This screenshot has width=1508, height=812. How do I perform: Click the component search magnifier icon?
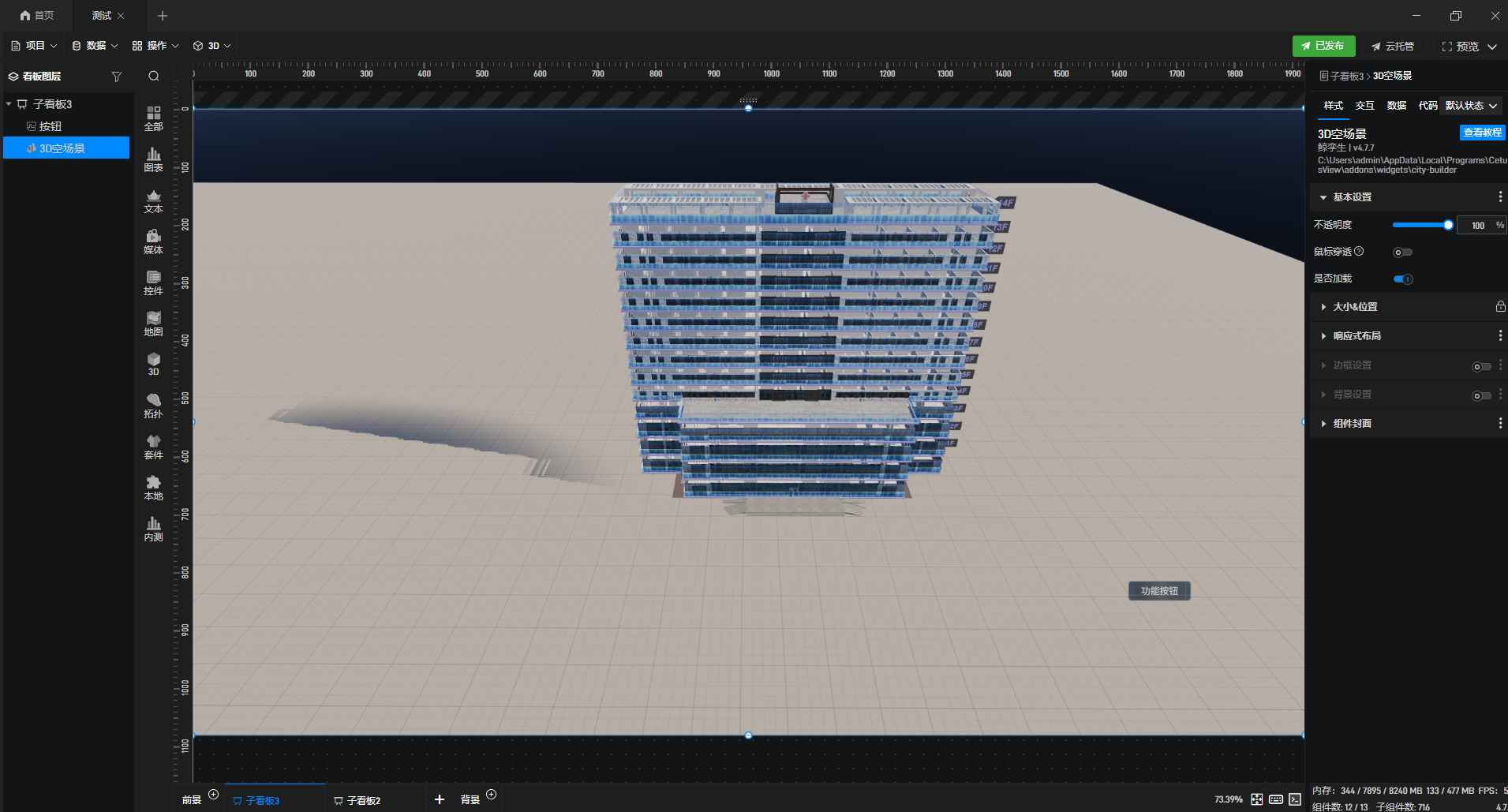(154, 77)
